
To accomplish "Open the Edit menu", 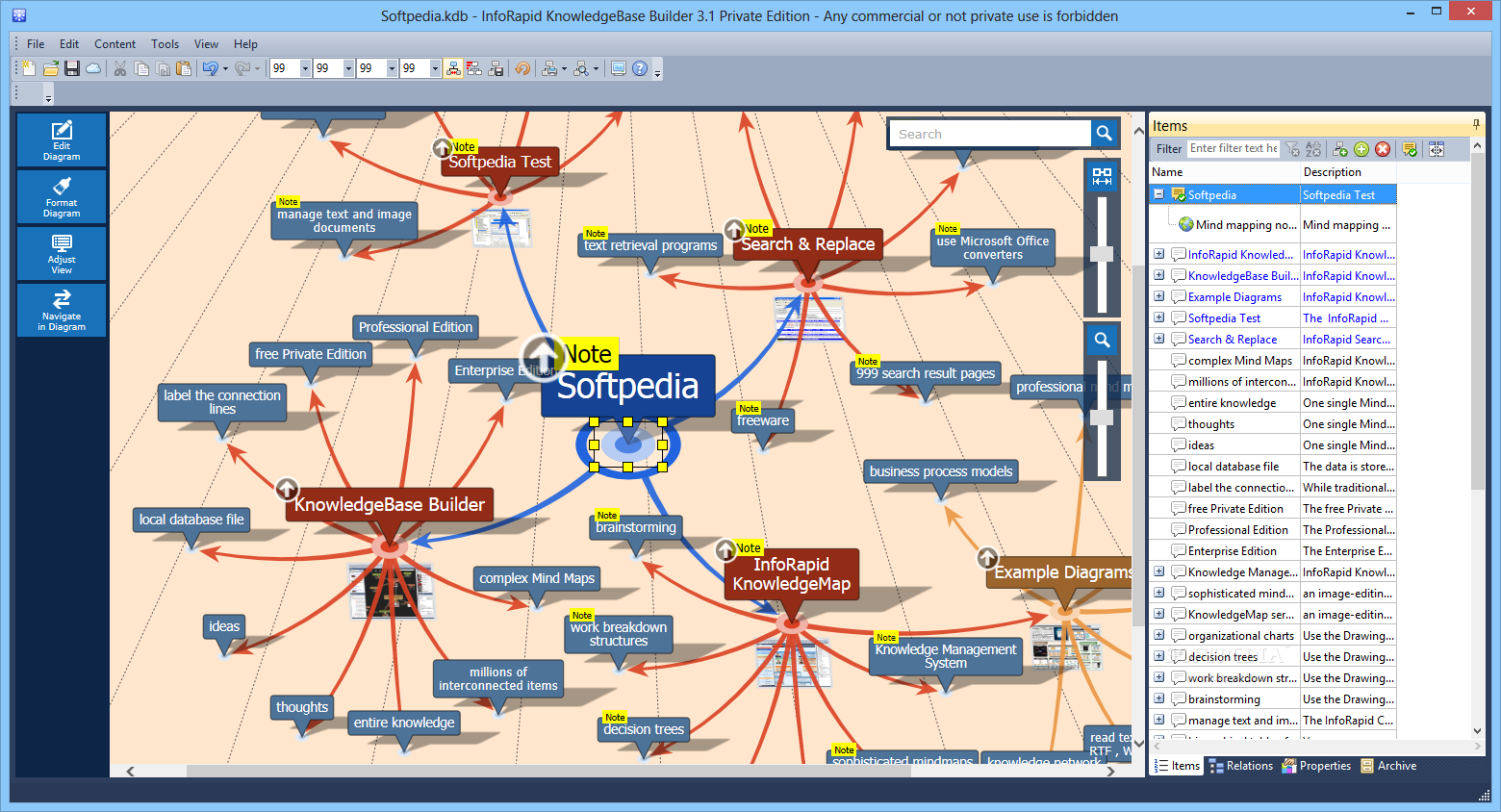I will [69, 44].
